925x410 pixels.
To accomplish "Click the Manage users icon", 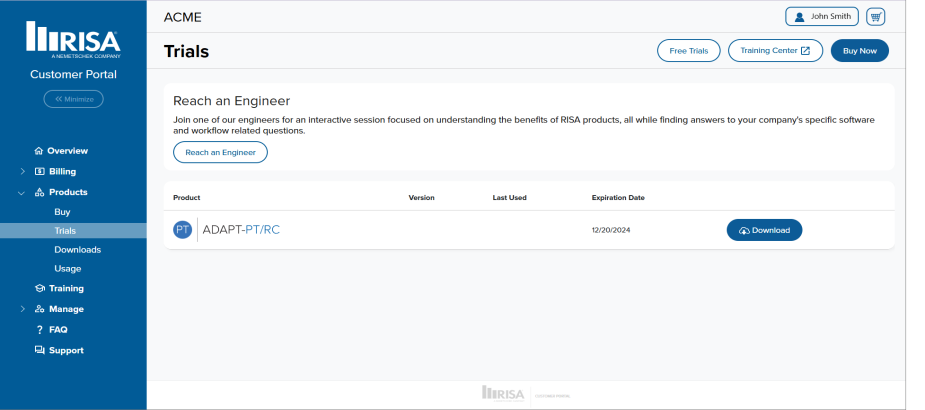I will (x=40, y=309).
